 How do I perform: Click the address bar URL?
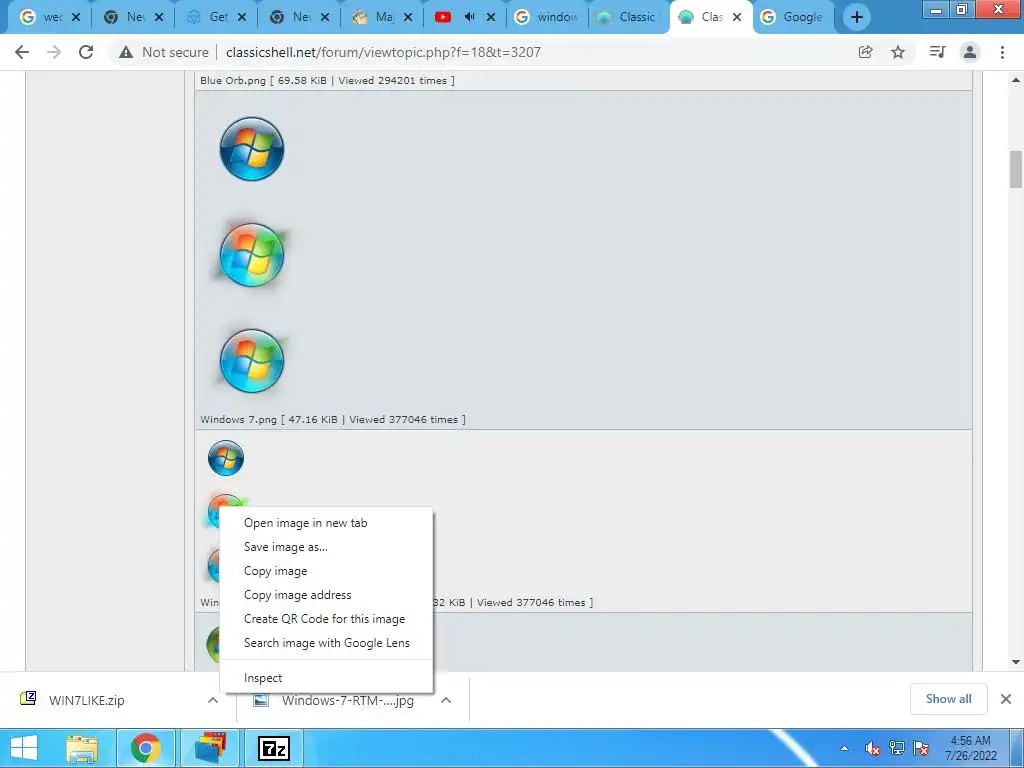click(383, 52)
